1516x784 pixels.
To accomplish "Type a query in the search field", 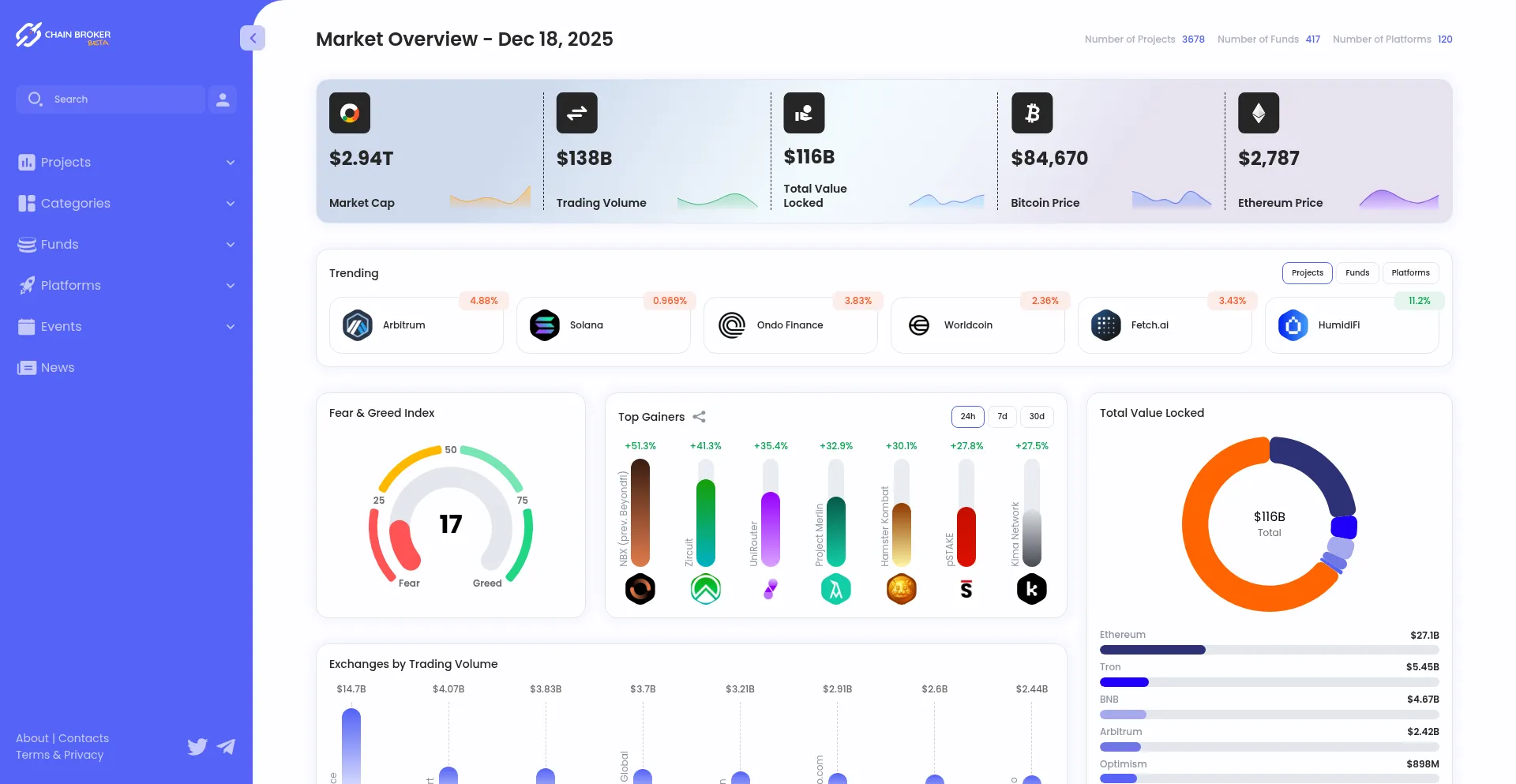I will pyautogui.click(x=118, y=99).
